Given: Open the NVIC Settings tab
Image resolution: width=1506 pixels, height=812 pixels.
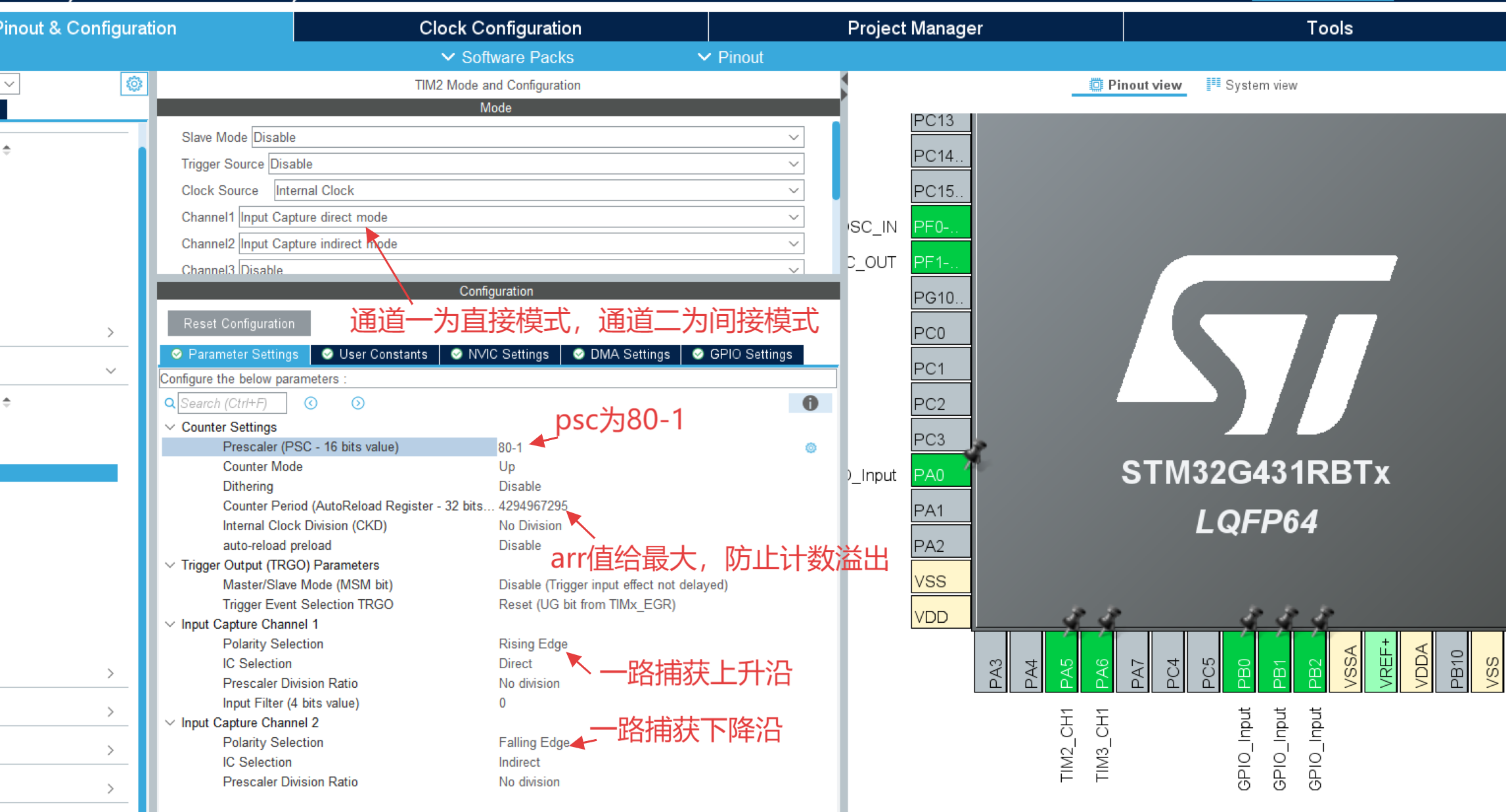Looking at the screenshot, I should point(500,354).
